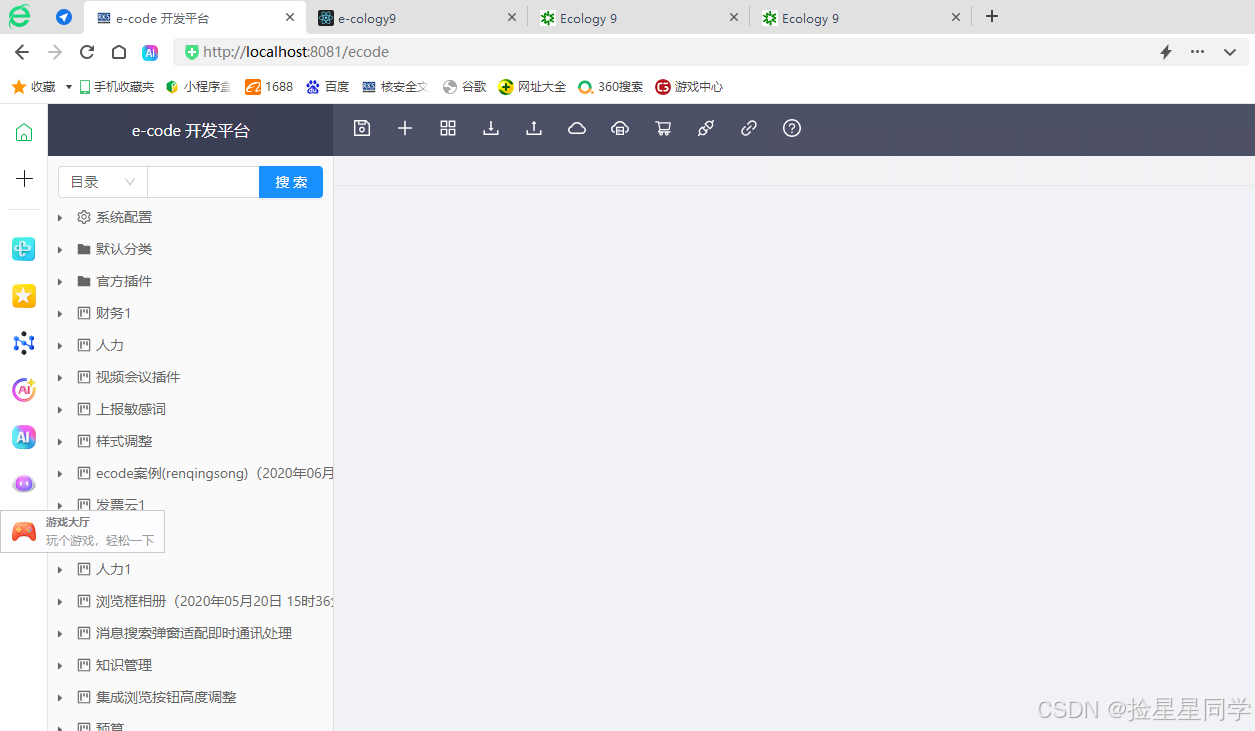Click the blue square AI sidebar icon

(24, 437)
